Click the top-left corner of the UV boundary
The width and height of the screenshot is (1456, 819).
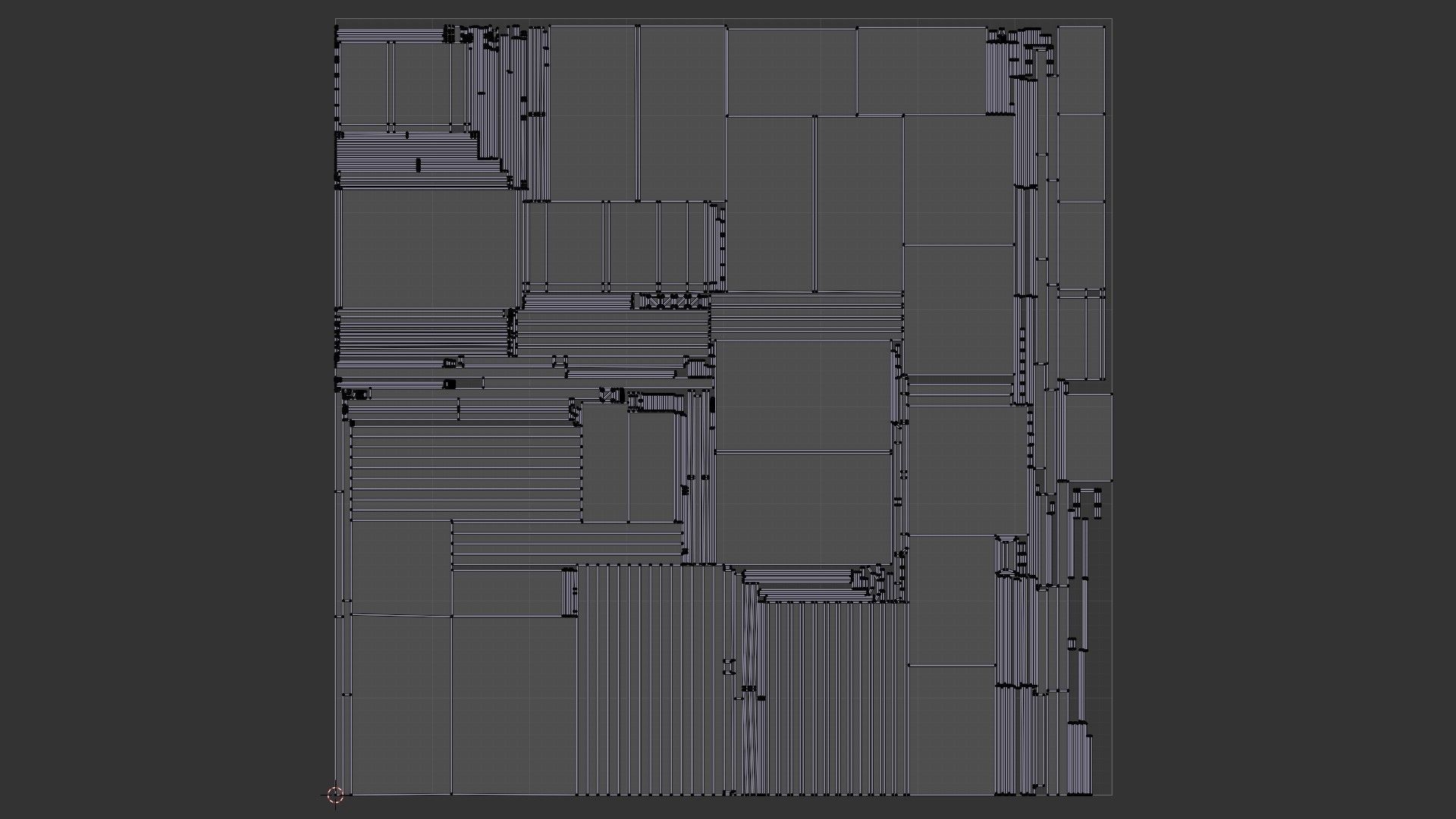[336, 19]
